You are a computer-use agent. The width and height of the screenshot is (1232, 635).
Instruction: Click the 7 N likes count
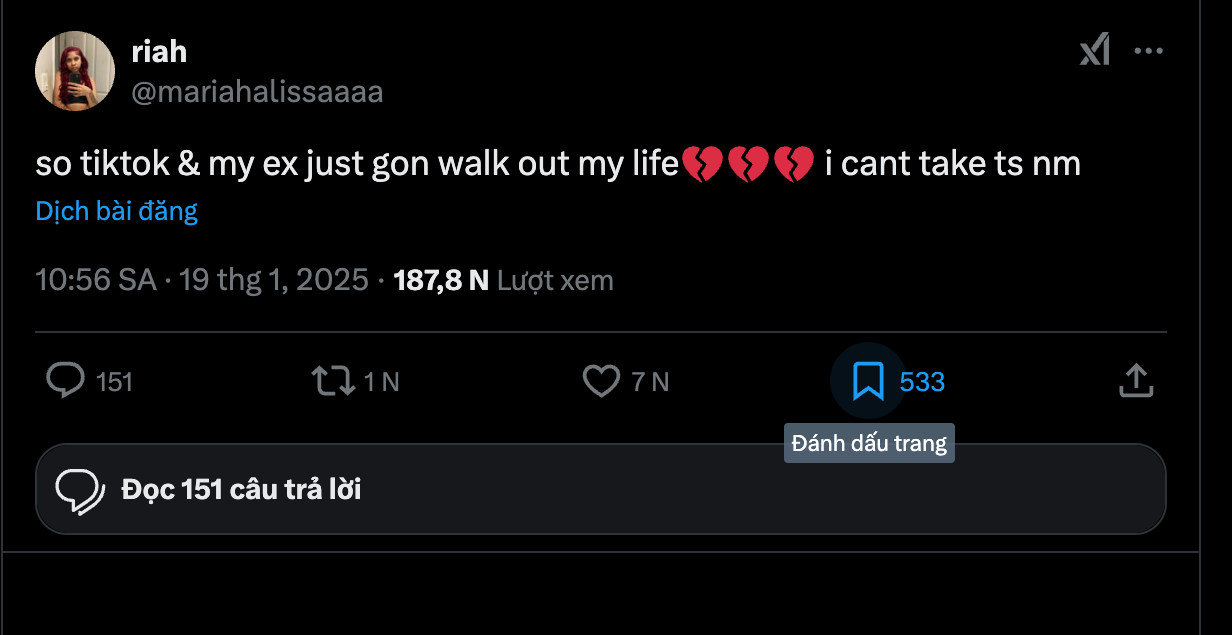pyautogui.click(x=650, y=382)
